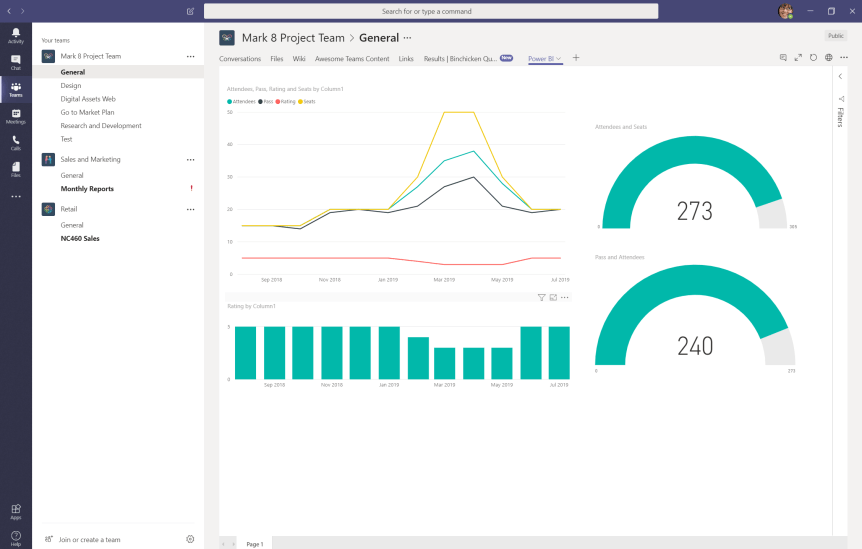Open the Power BI tab dropdown arrow
This screenshot has width=862, height=549.
pyautogui.click(x=559, y=59)
